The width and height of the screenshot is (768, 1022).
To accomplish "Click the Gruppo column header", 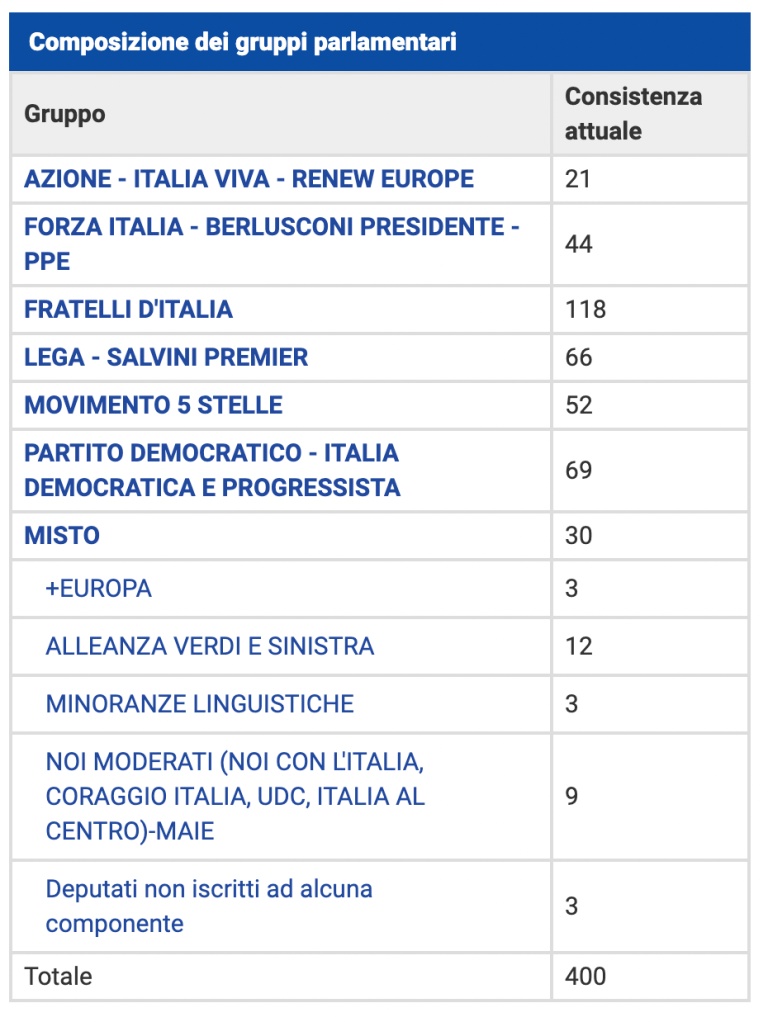I will tap(65, 114).
